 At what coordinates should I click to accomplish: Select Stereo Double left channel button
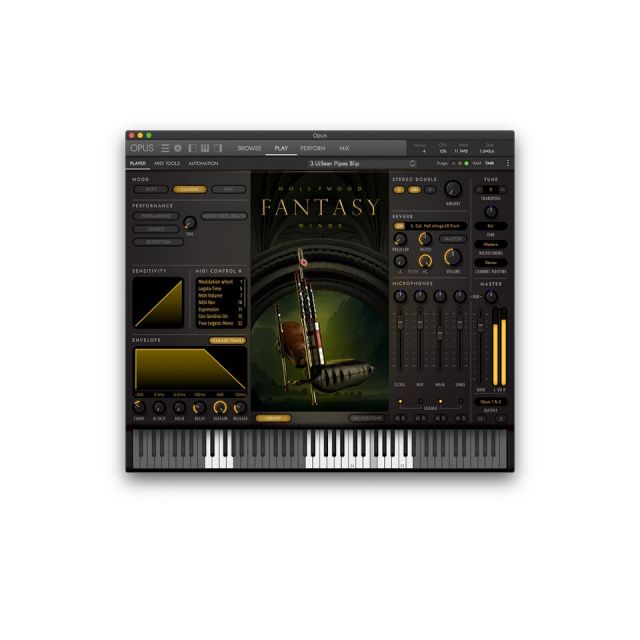coord(399,190)
